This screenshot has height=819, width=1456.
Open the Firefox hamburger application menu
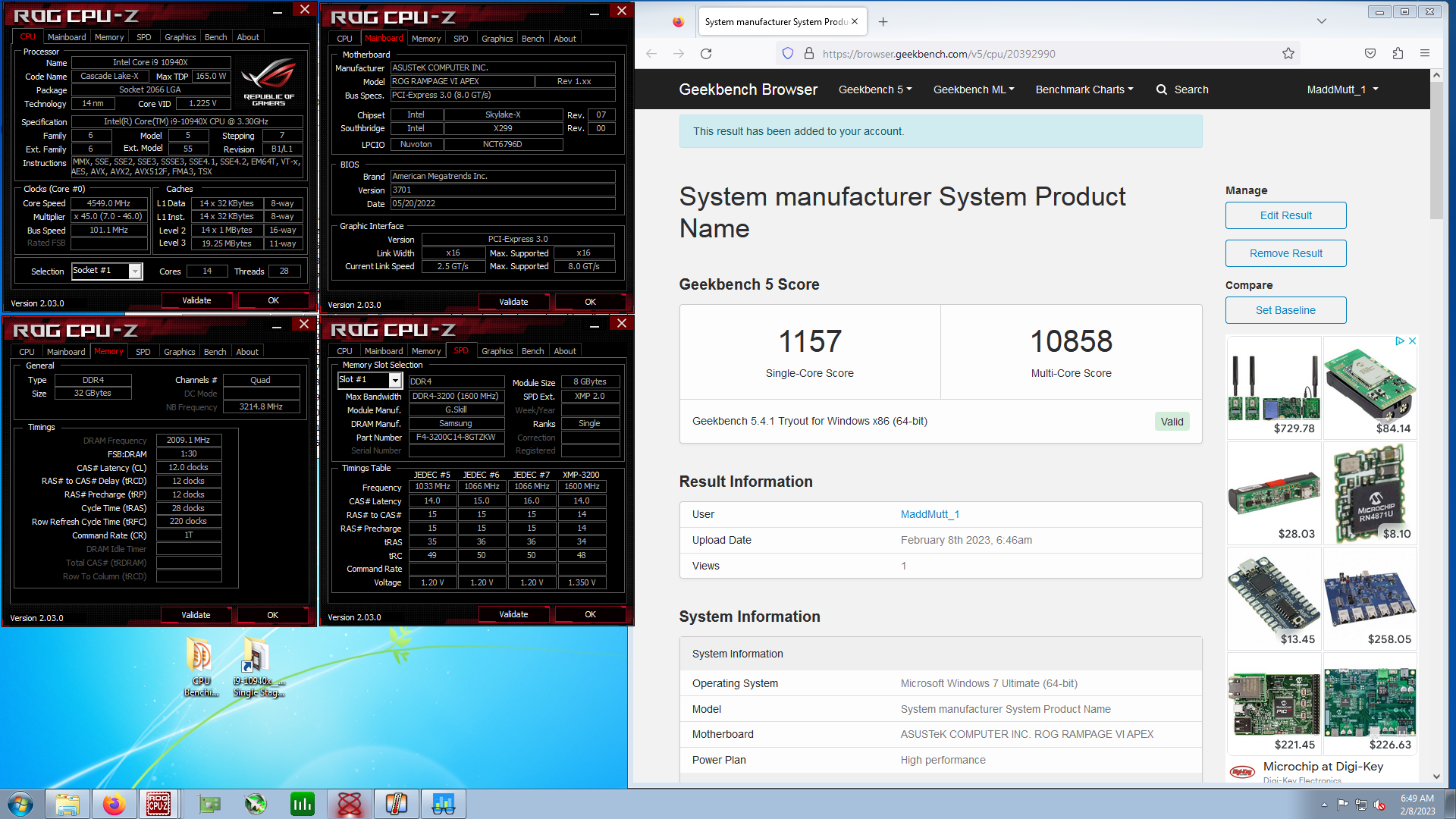[1425, 54]
